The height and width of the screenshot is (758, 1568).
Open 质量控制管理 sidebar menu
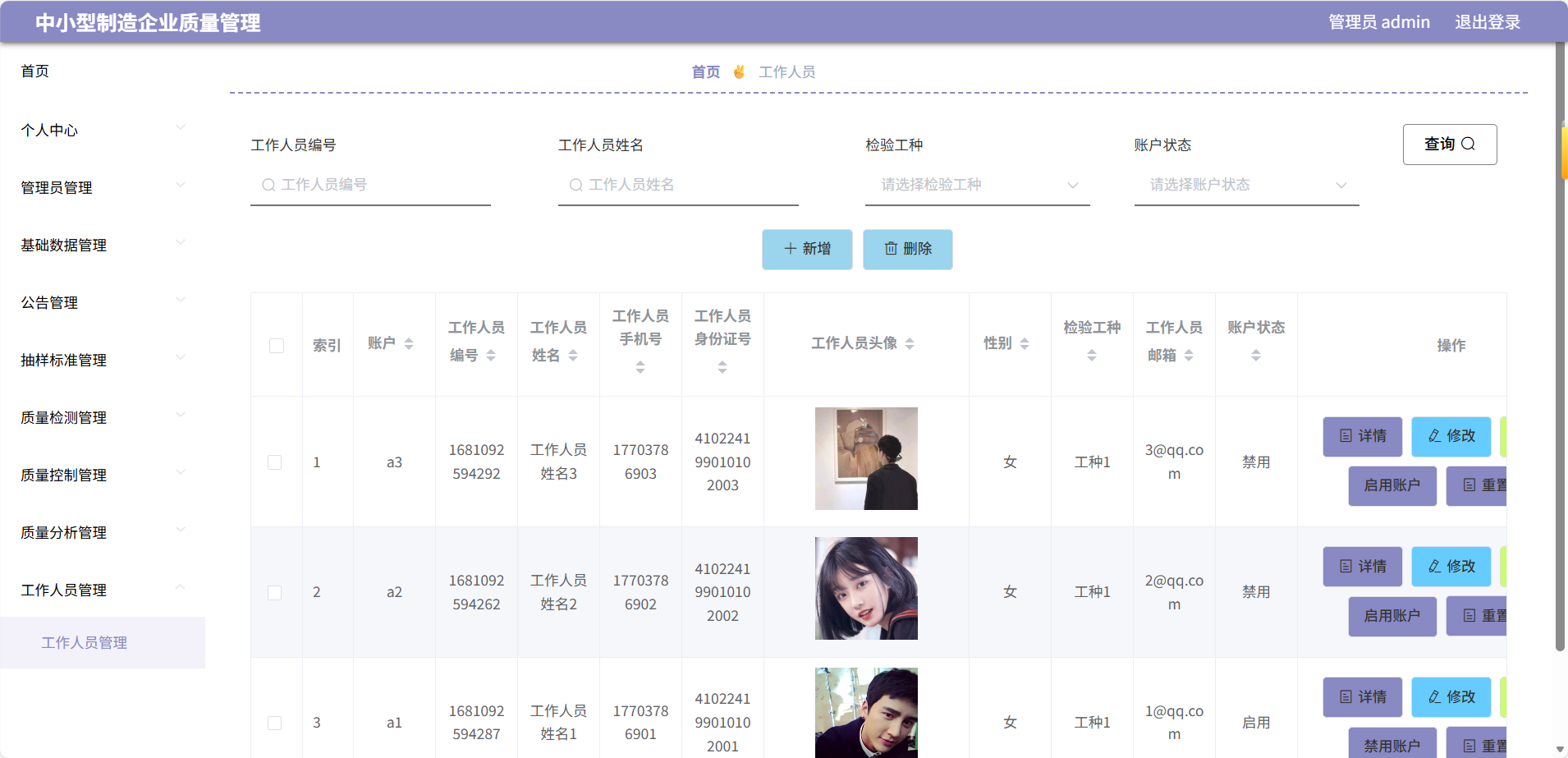coord(103,475)
